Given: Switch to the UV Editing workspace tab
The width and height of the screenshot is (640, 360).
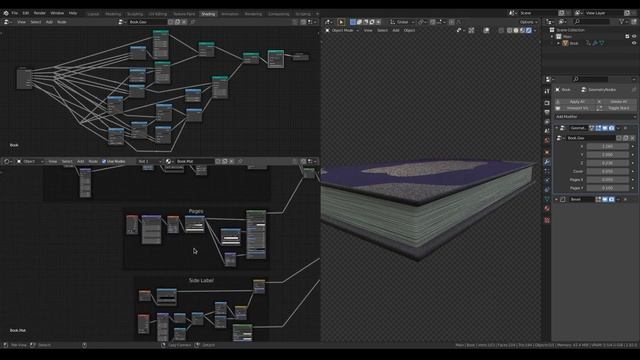Looking at the screenshot, I should point(158,14).
